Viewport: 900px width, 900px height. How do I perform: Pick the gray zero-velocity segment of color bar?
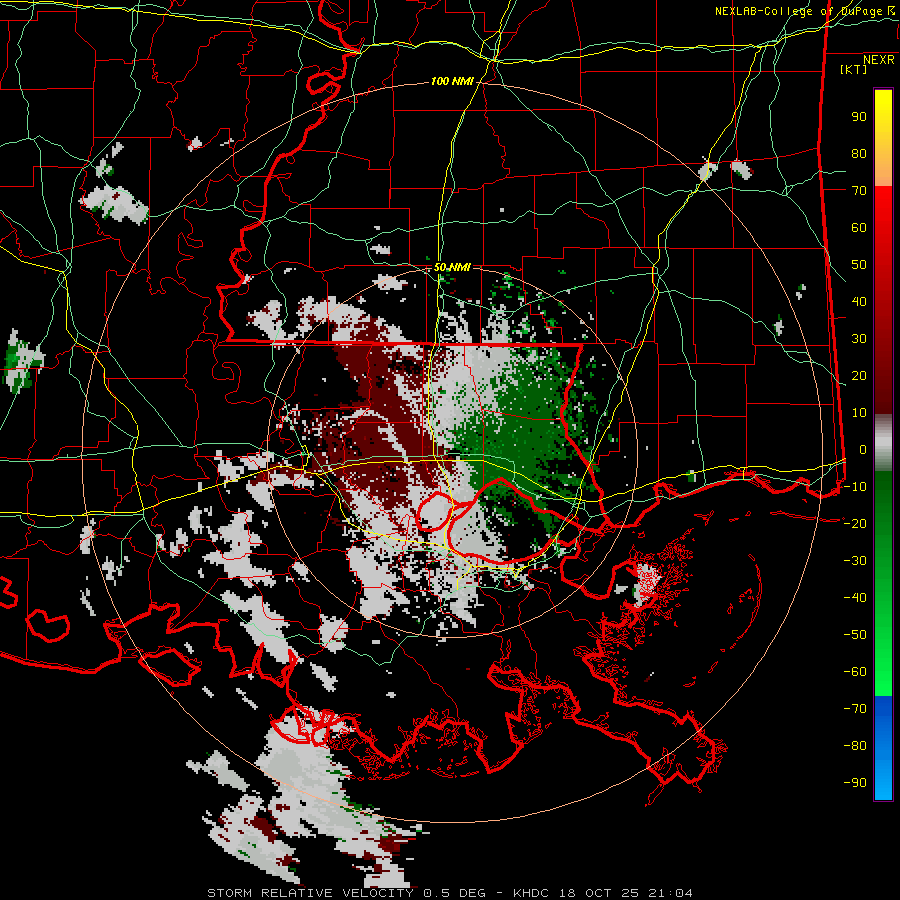tap(883, 443)
